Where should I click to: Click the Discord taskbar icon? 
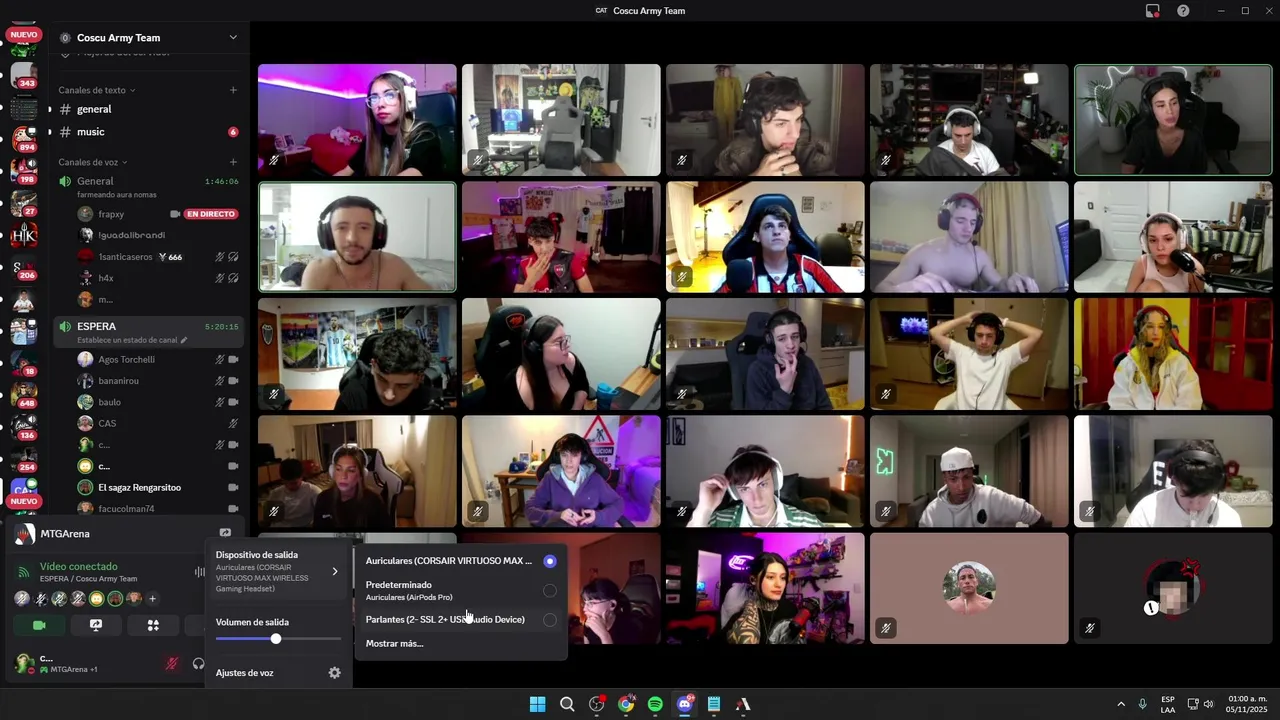pyautogui.click(x=685, y=704)
